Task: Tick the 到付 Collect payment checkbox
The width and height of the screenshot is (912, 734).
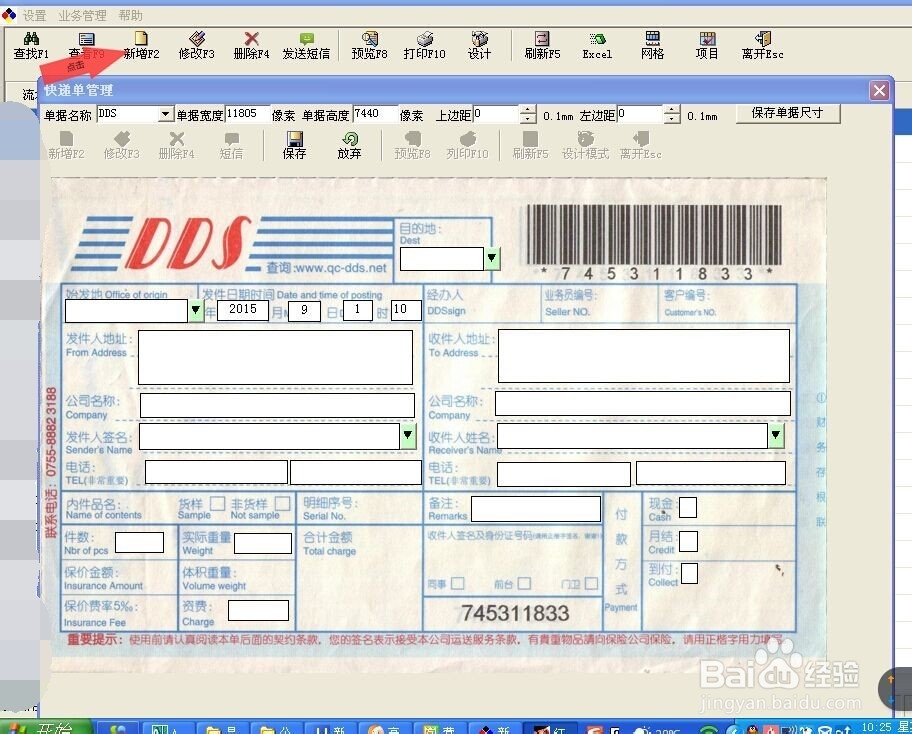Action: click(689, 573)
